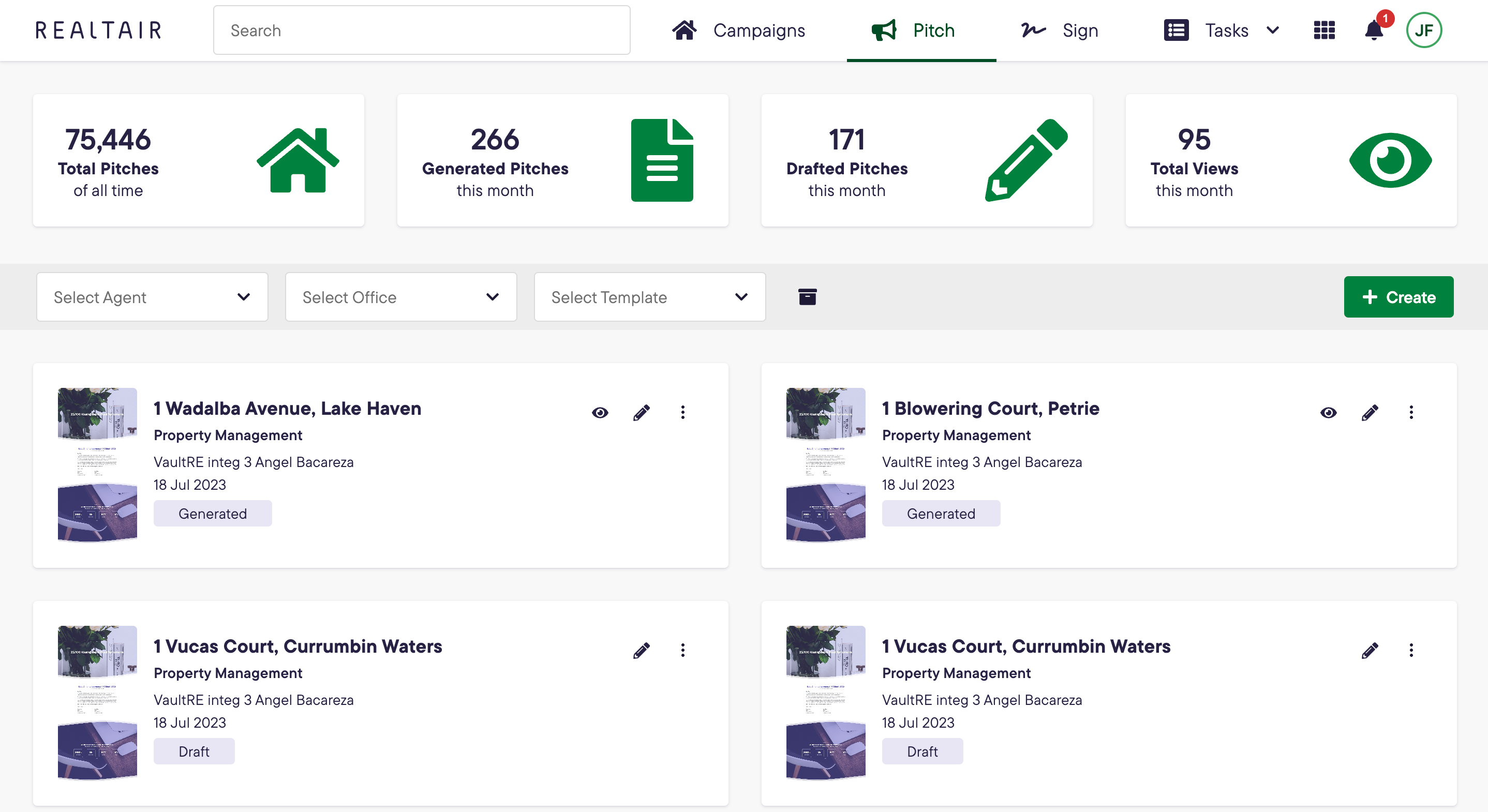Open the Campaigns home icon

pos(685,30)
